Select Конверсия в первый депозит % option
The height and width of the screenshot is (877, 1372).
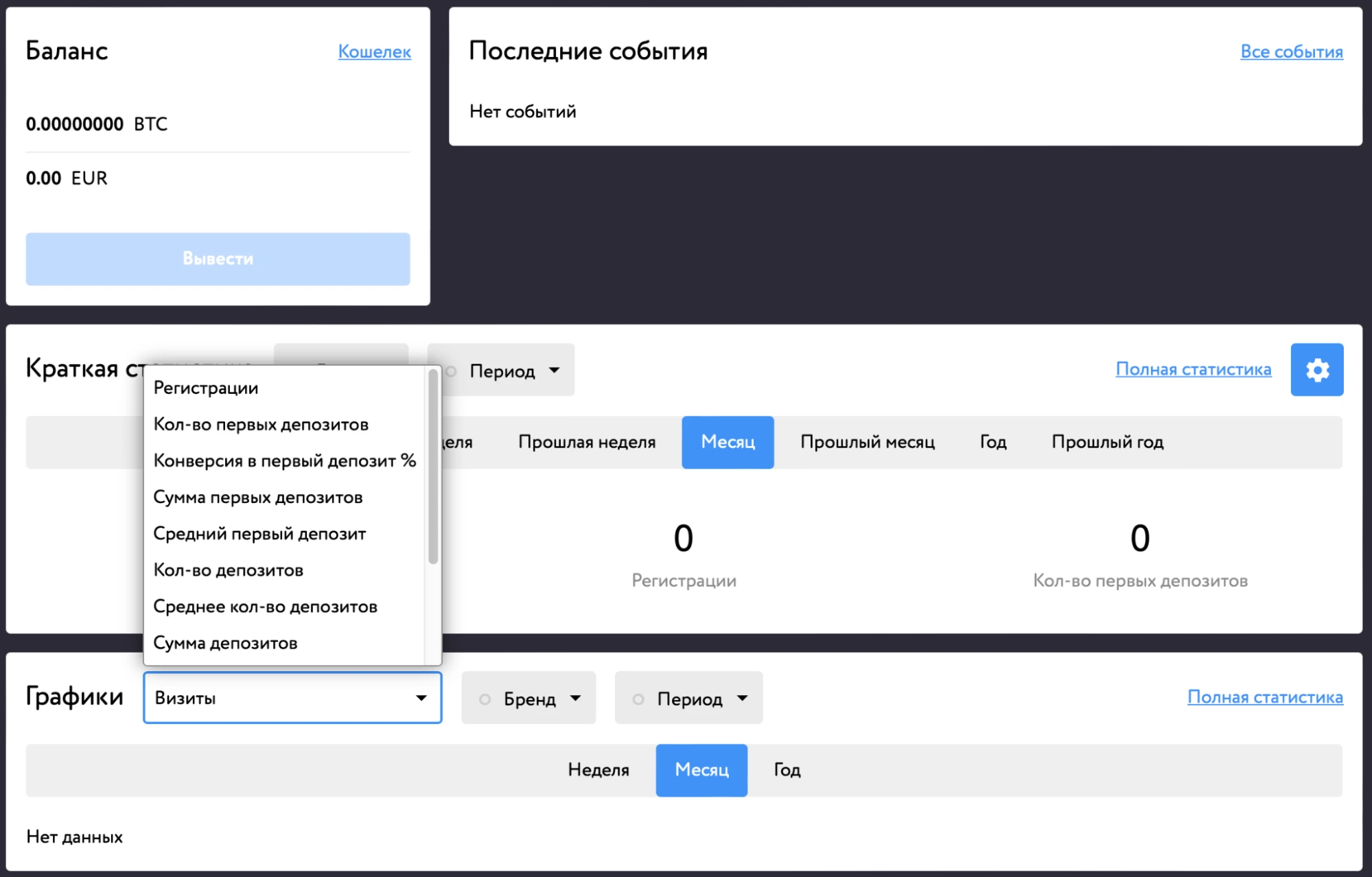(284, 460)
